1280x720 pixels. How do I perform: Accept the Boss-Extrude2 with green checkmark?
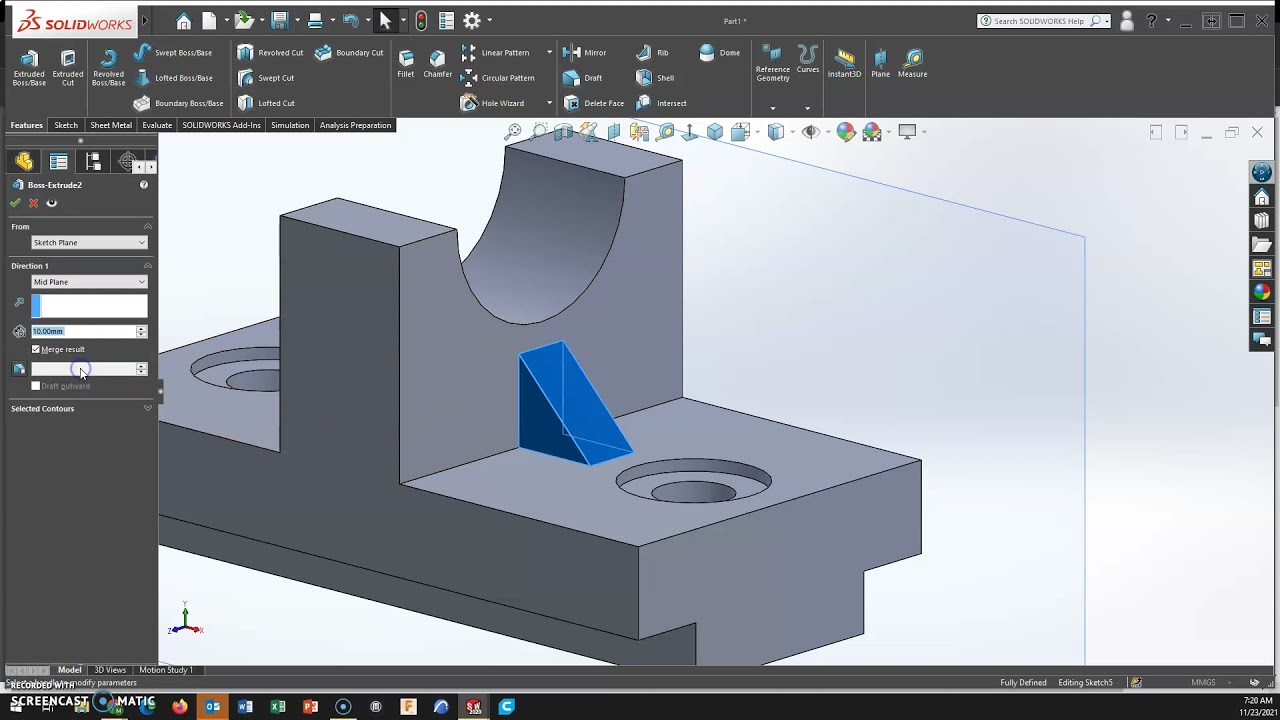point(15,203)
